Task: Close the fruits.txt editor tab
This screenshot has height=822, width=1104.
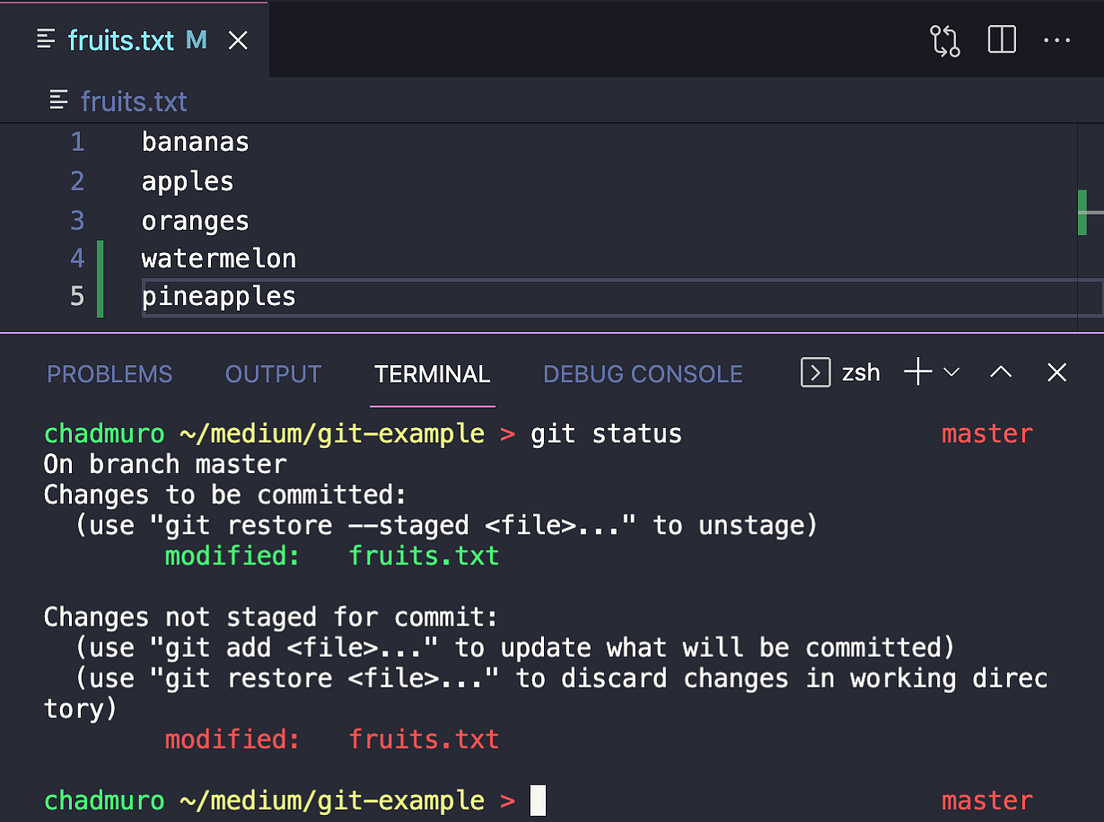Action: pos(236,39)
